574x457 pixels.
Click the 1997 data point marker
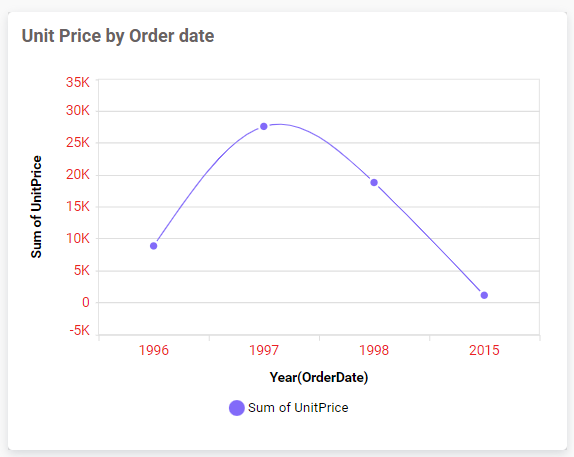tap(264, 126)
